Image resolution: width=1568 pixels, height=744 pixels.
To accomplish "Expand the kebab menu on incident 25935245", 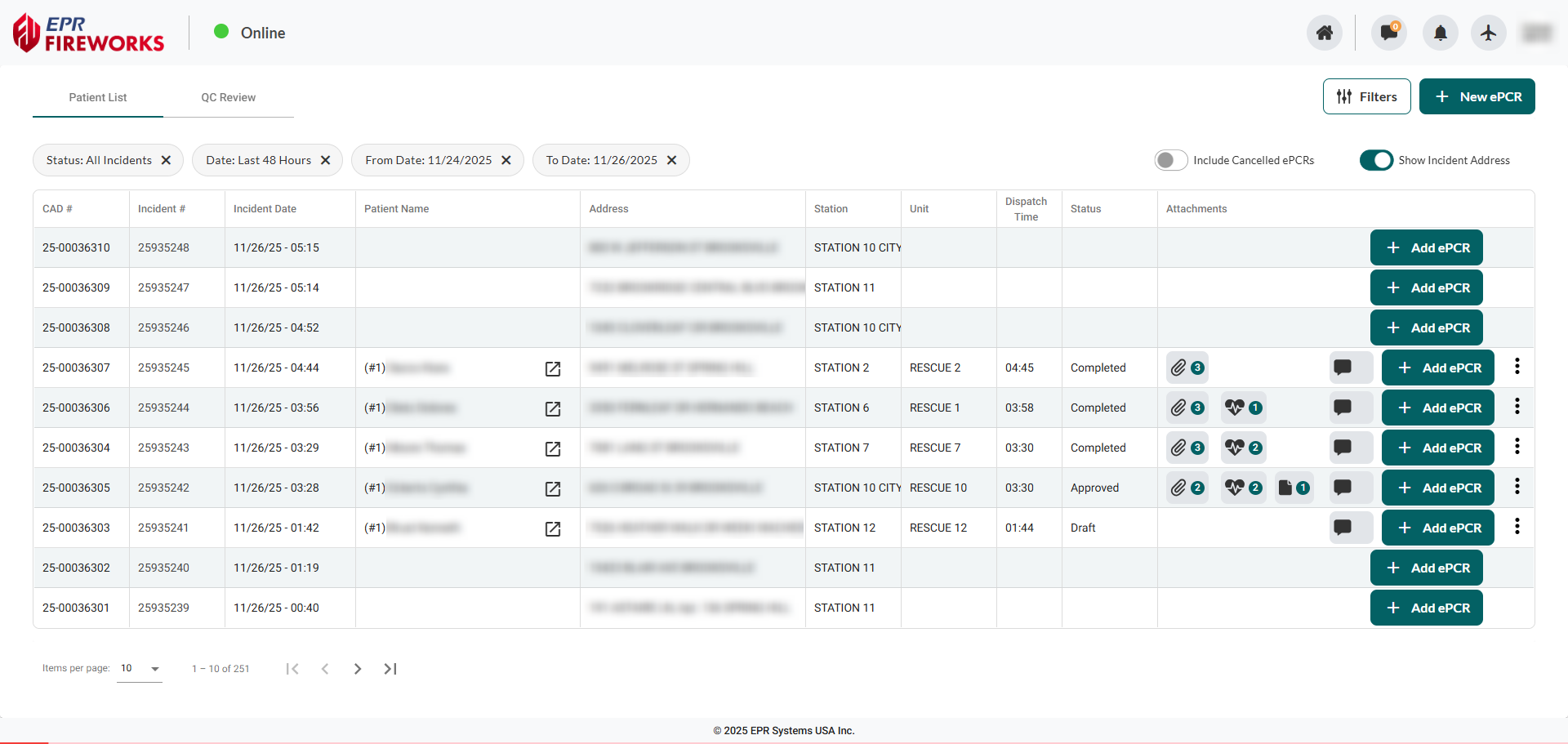I will pos(1517,366).
